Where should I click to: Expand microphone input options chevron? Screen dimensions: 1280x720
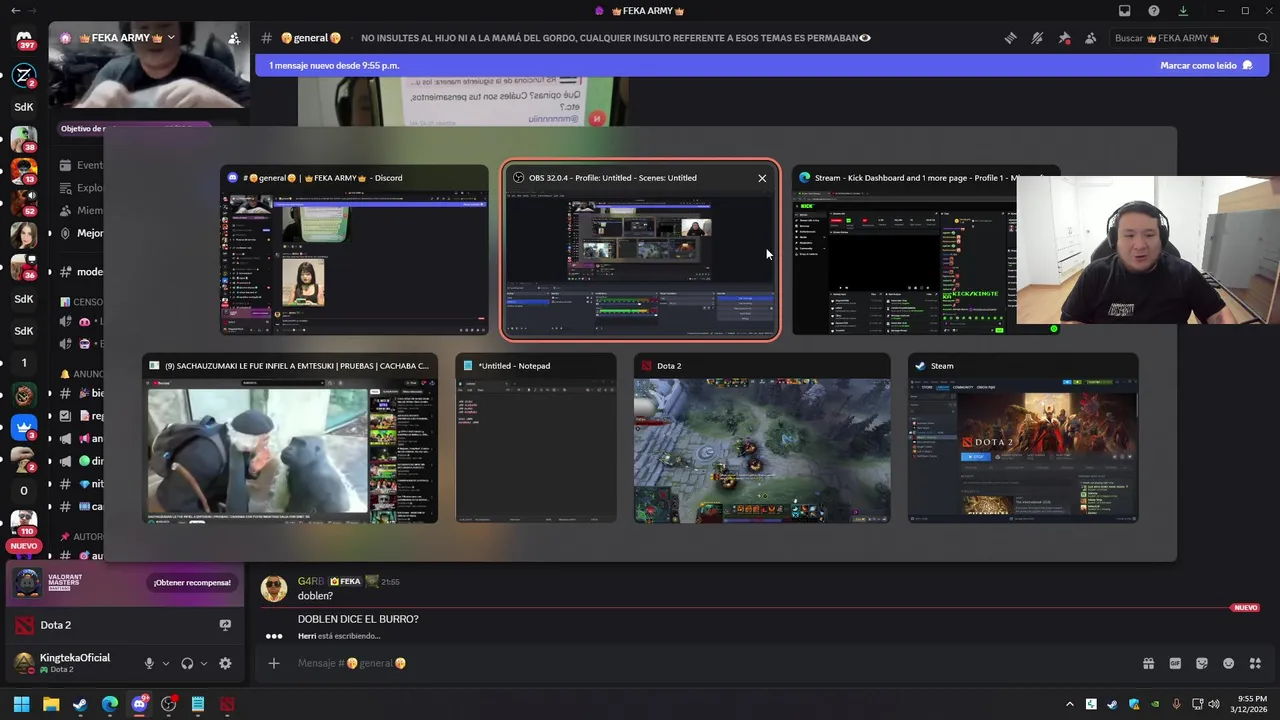coord(166,663)
